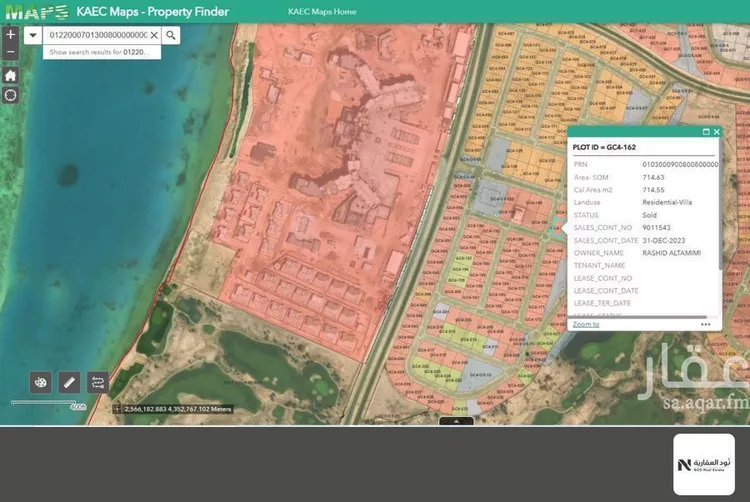Click 'Zoom to' in the popup
Screen dimensions: 750x502
click(x=586, y=324)
